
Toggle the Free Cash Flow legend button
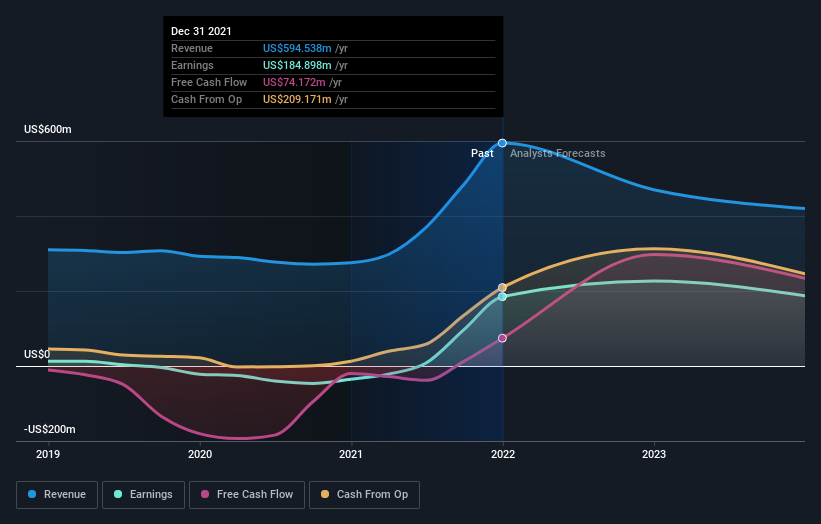[x=247, y=495]
